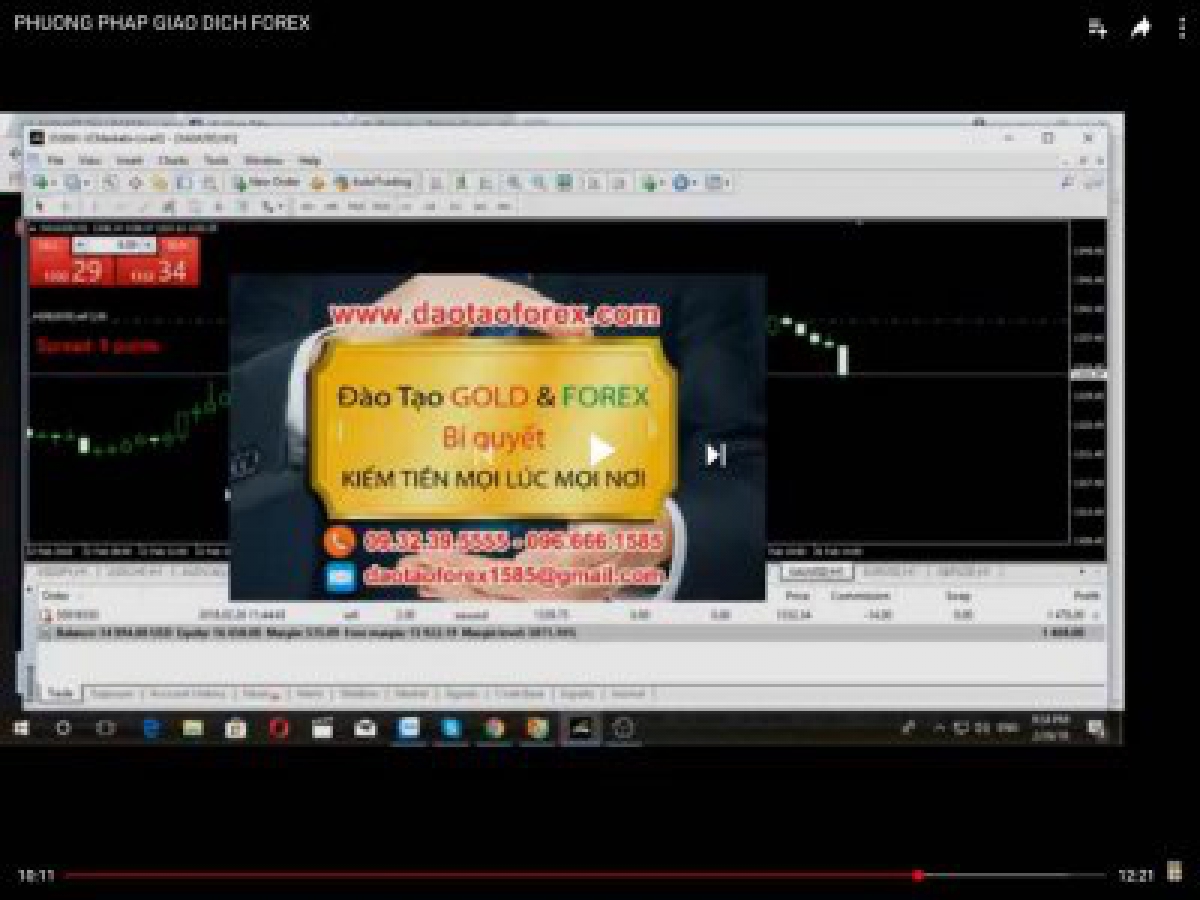Select the Cursor arrow tool

pyautogui.click(x=40, y=207)
